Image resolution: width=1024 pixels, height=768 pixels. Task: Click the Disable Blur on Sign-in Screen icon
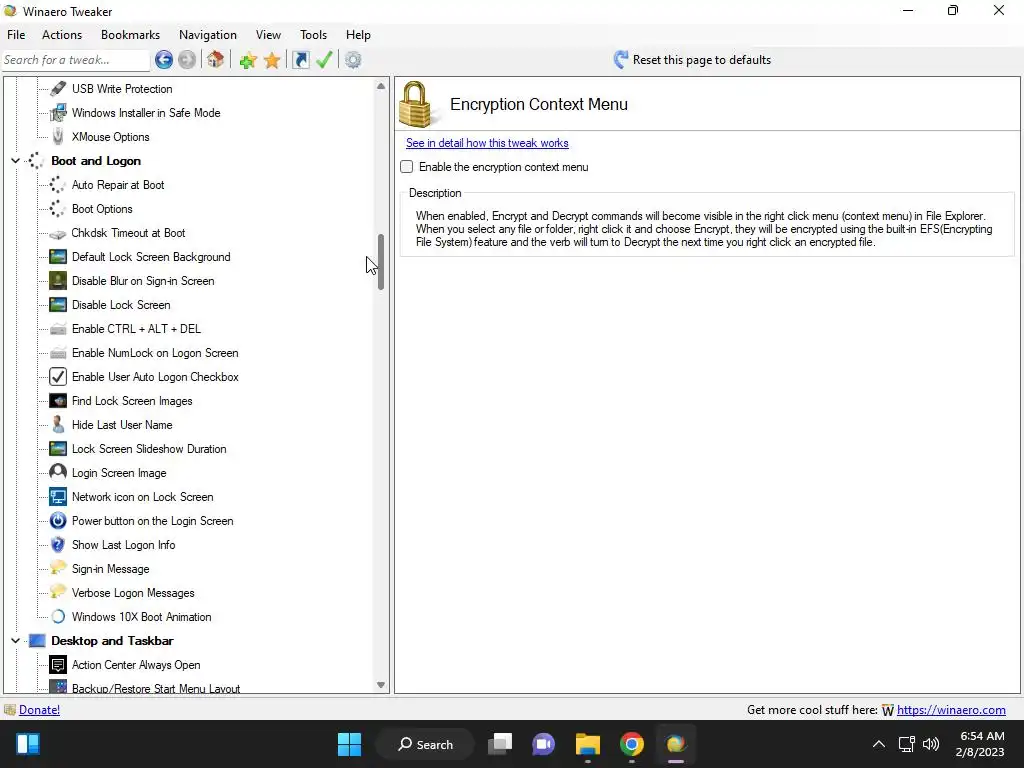click(x=58, y=281)
